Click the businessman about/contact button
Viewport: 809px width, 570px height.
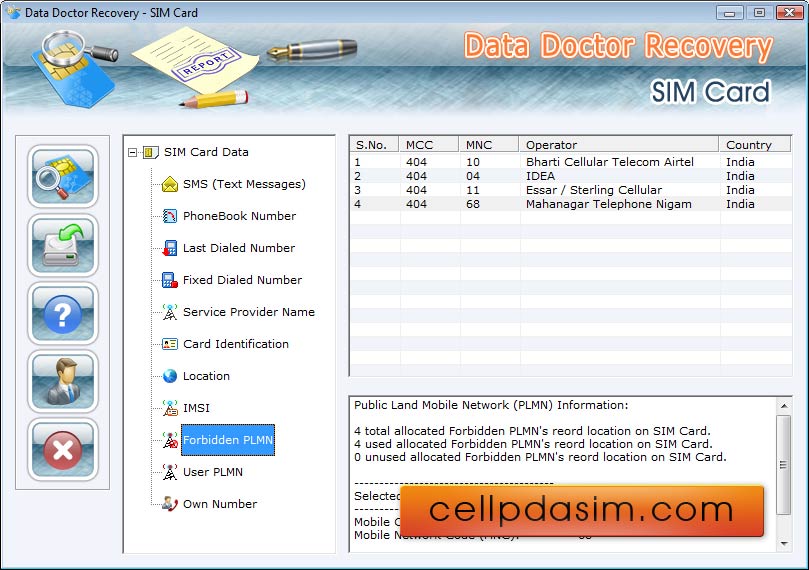click(62, 382)
